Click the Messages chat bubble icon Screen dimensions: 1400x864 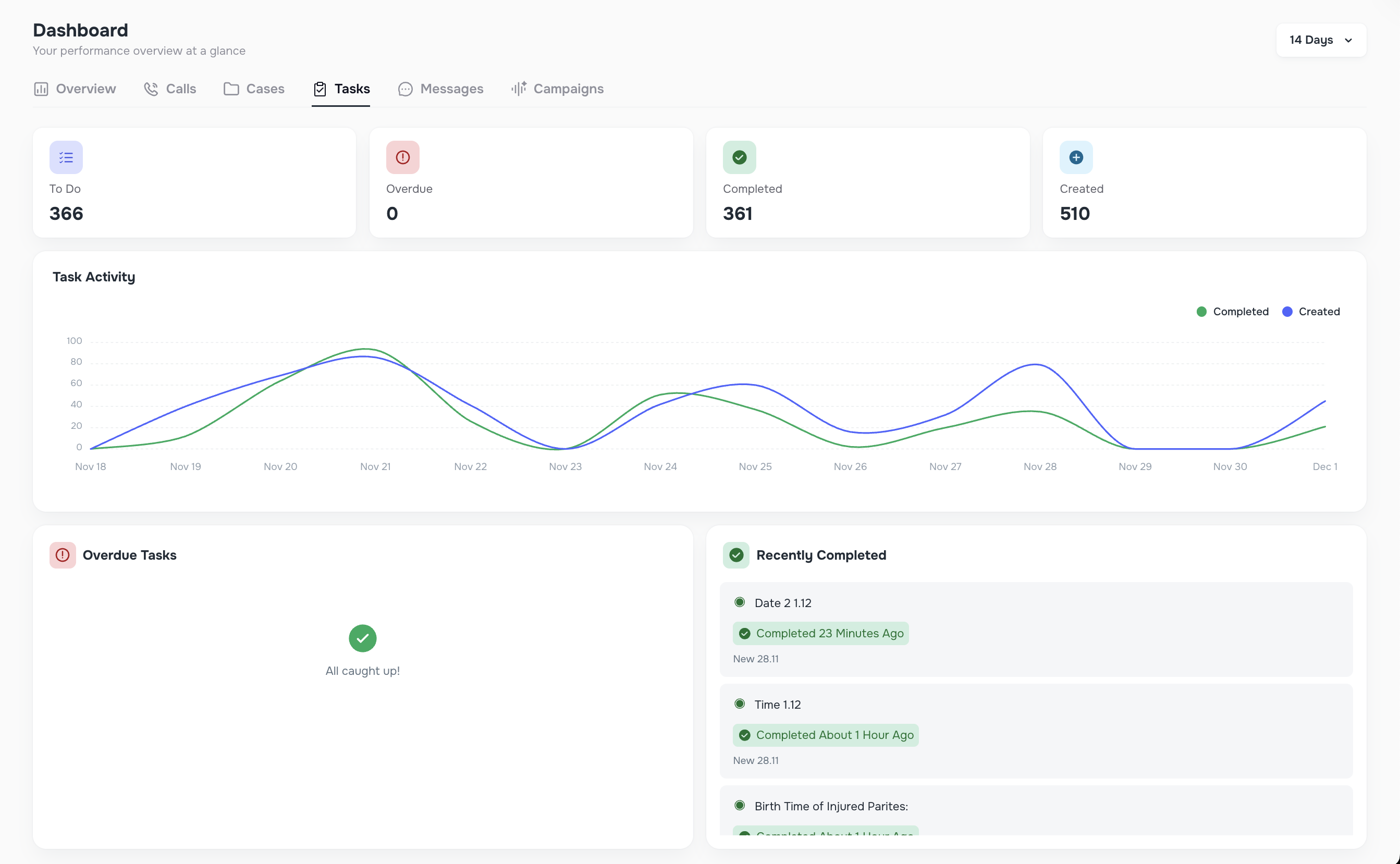coord(405,89)
